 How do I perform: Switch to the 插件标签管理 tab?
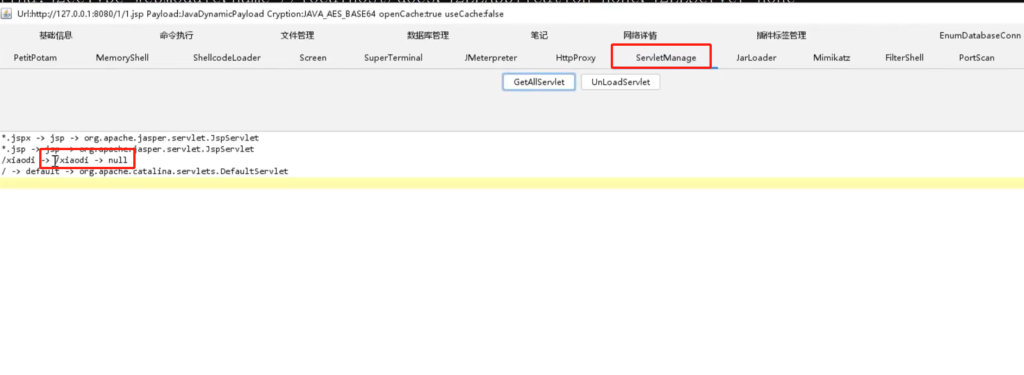coord(781,36)
